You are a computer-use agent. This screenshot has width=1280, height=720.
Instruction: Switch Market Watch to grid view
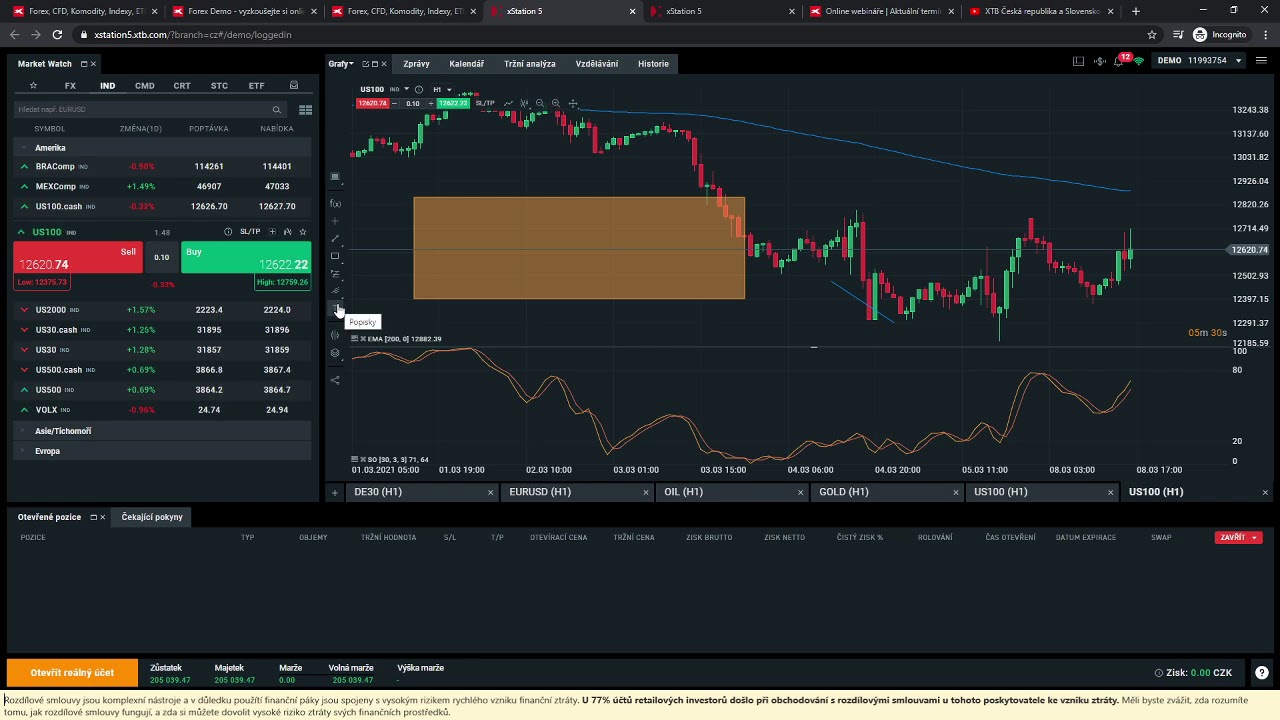pyautogui.click(x=305, y=110)
